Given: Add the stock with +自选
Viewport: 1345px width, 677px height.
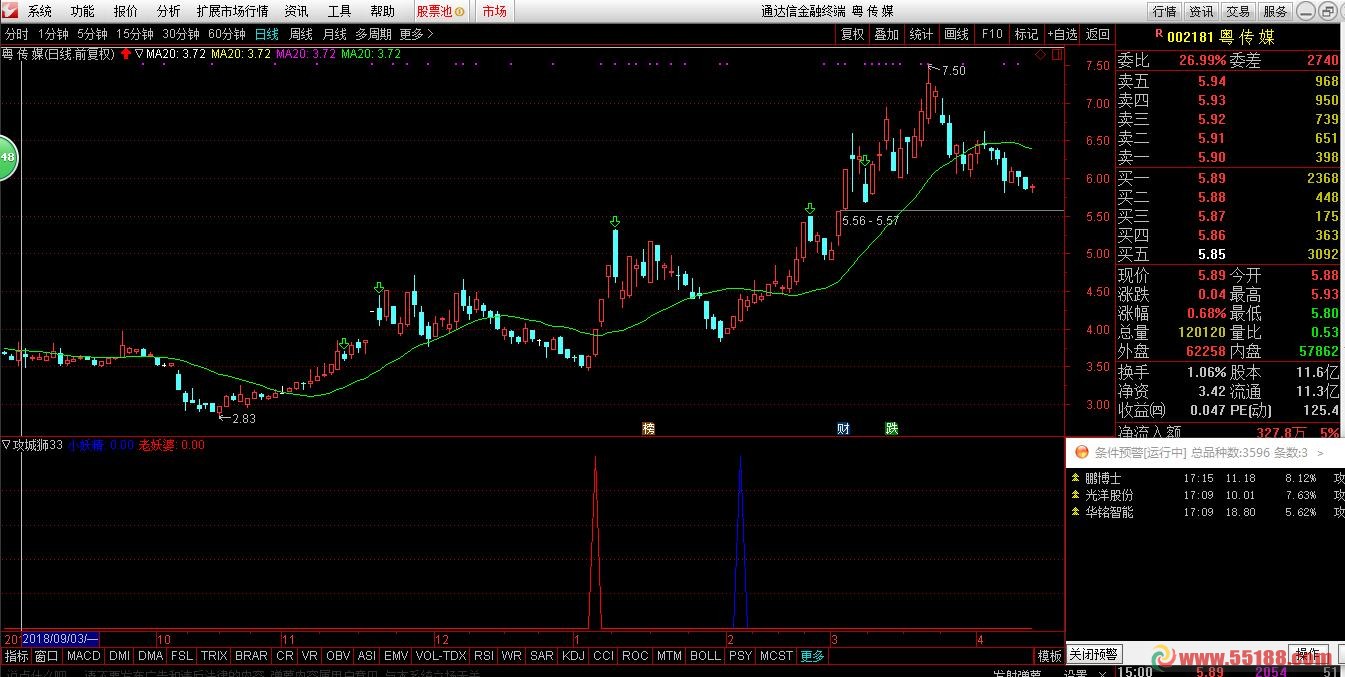Looking at the screenshot, I should (1062, 34).
